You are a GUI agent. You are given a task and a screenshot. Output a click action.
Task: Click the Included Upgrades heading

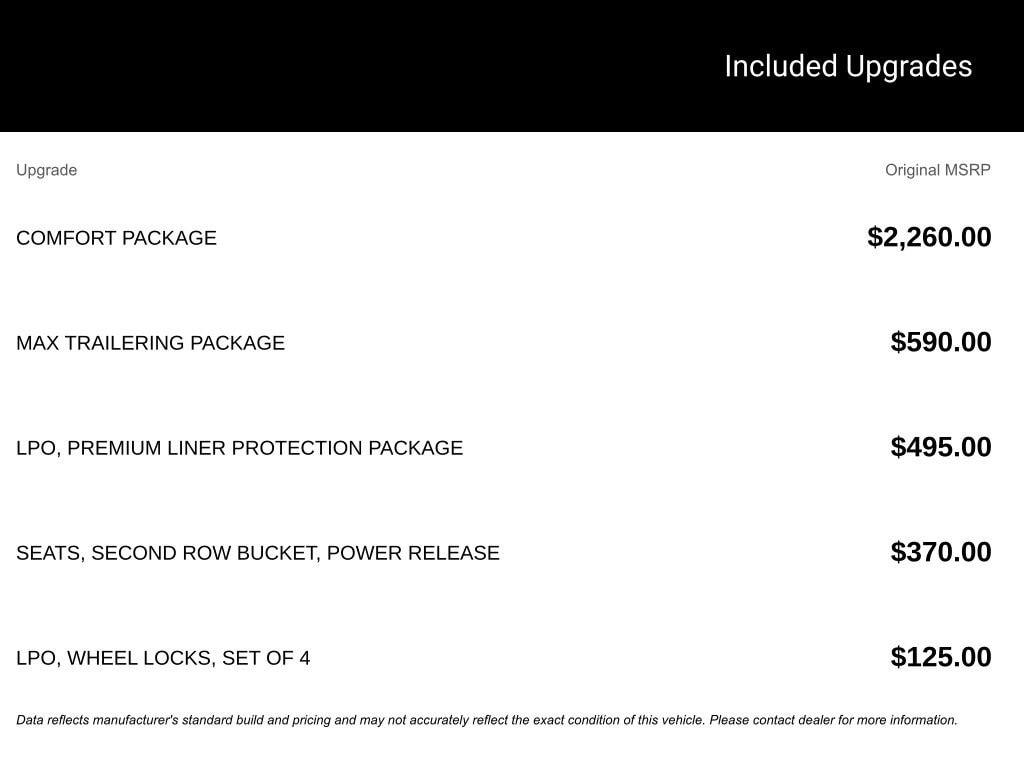tap(847, 66)
